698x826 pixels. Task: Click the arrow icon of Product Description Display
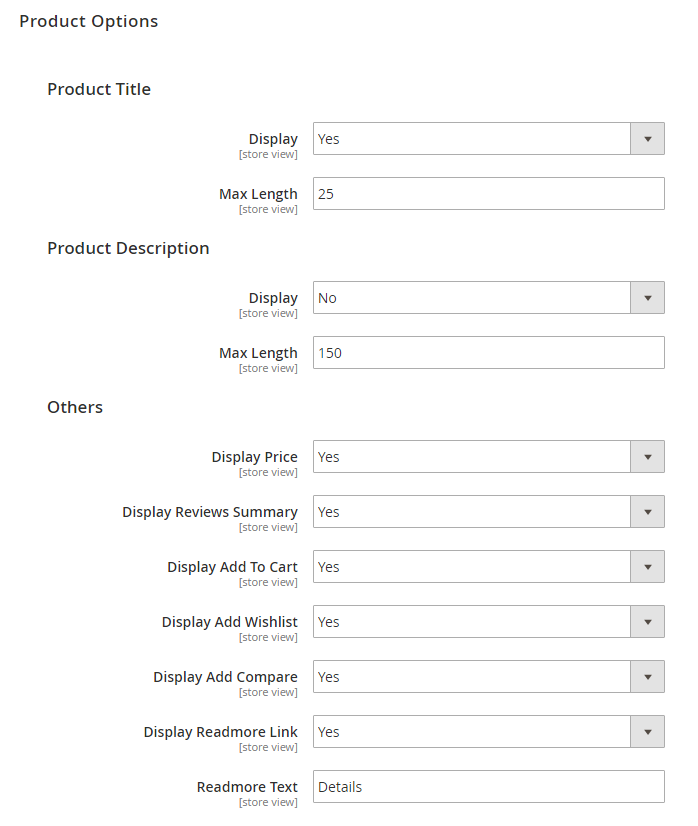(647, 298)
